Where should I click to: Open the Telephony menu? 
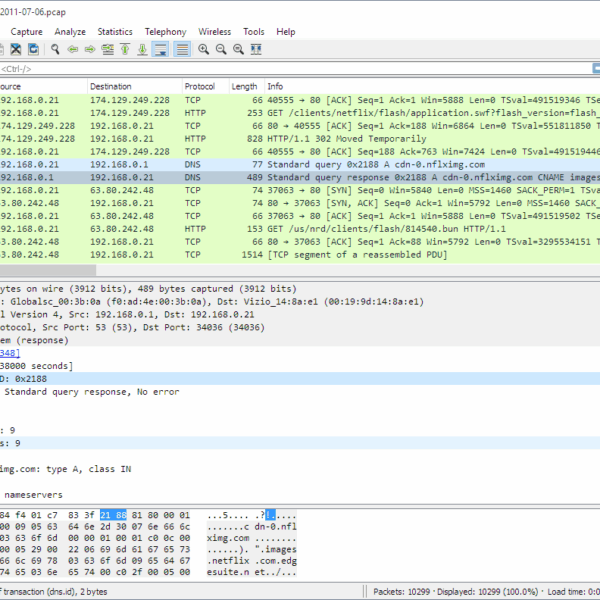(165, 32)
